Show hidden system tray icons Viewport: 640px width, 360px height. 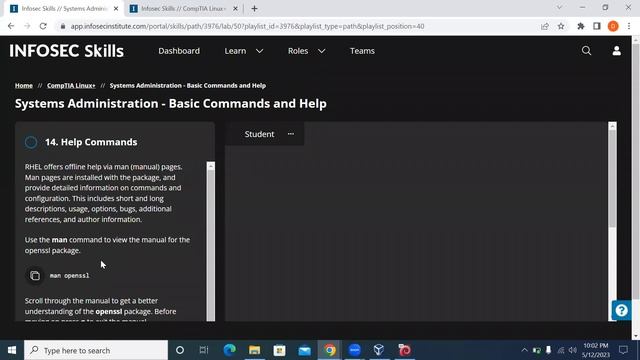[x=524, y=350]
